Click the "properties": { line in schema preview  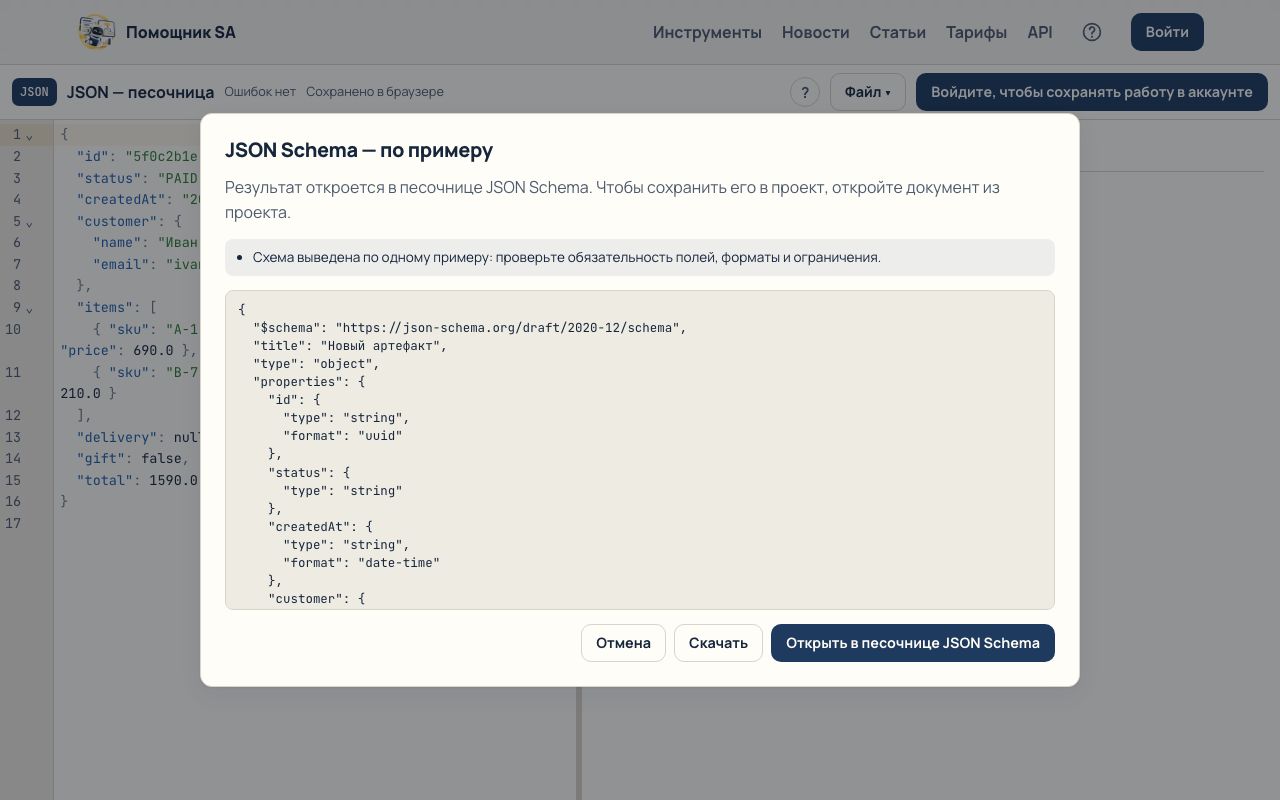click(x=309, y=382)
